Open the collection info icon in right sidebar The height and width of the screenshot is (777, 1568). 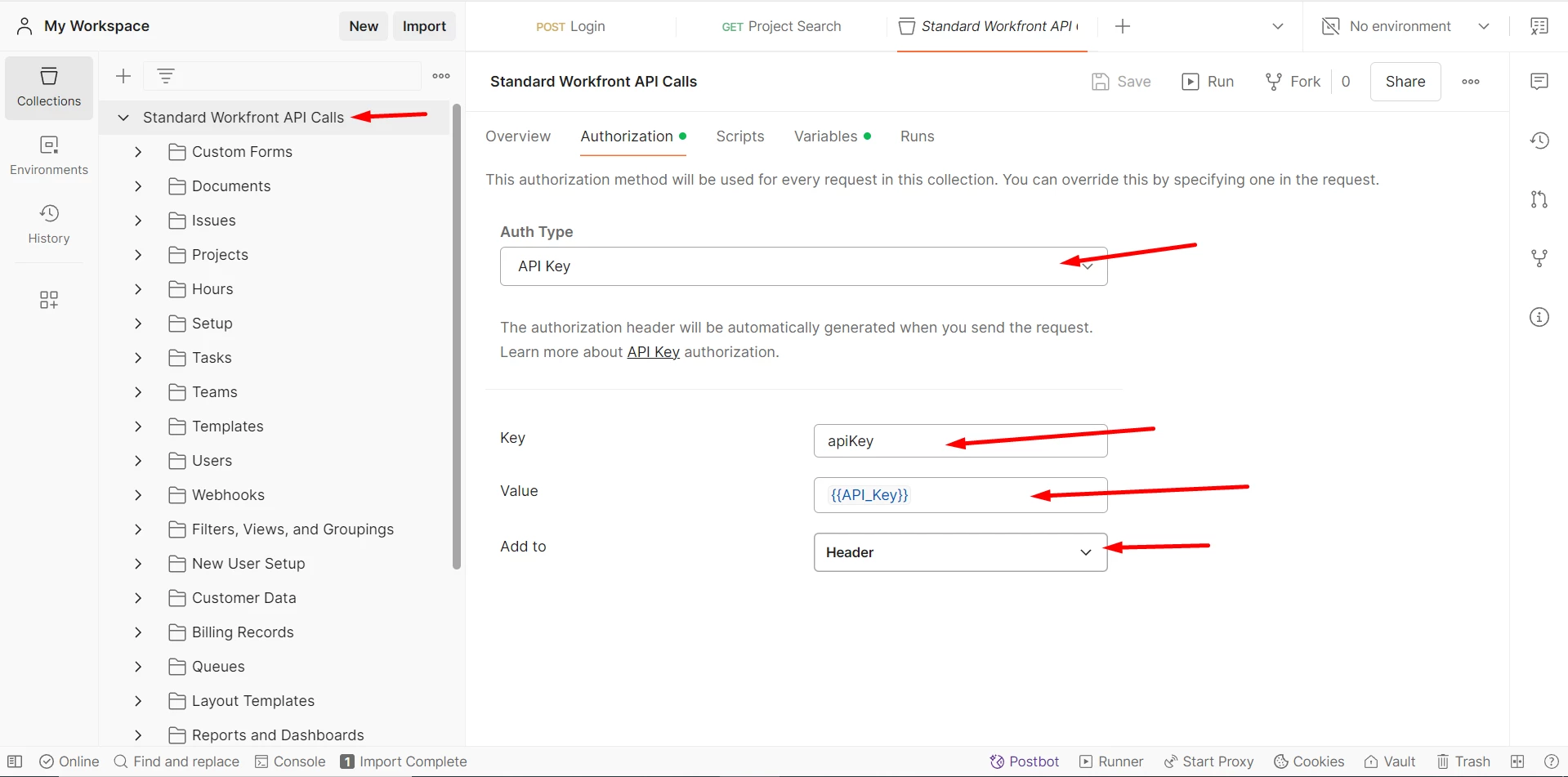coord(1539,317)
